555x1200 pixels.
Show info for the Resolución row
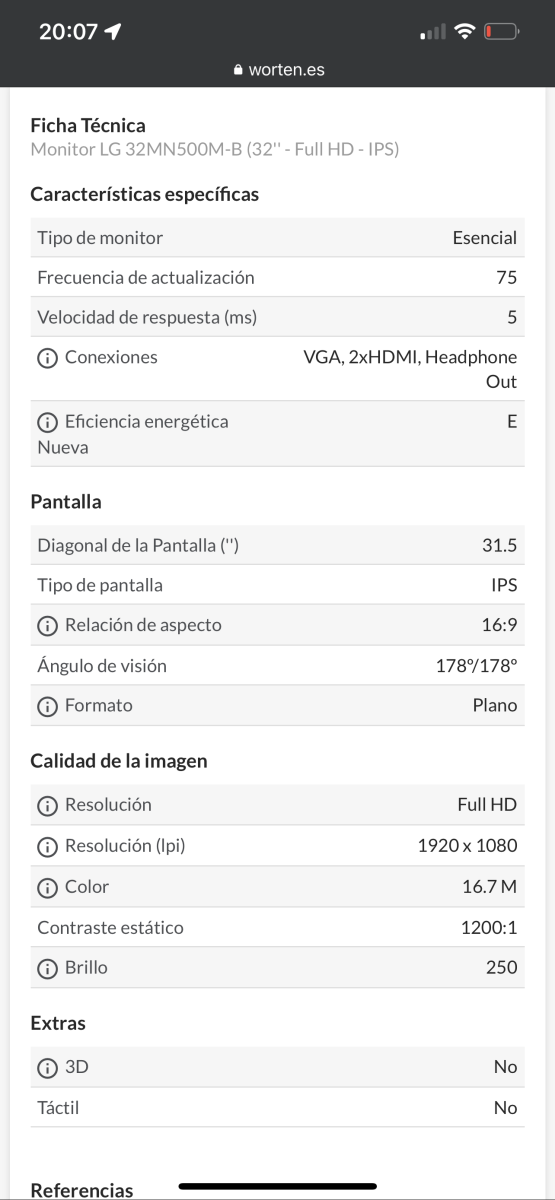click(x=47, y=805)
